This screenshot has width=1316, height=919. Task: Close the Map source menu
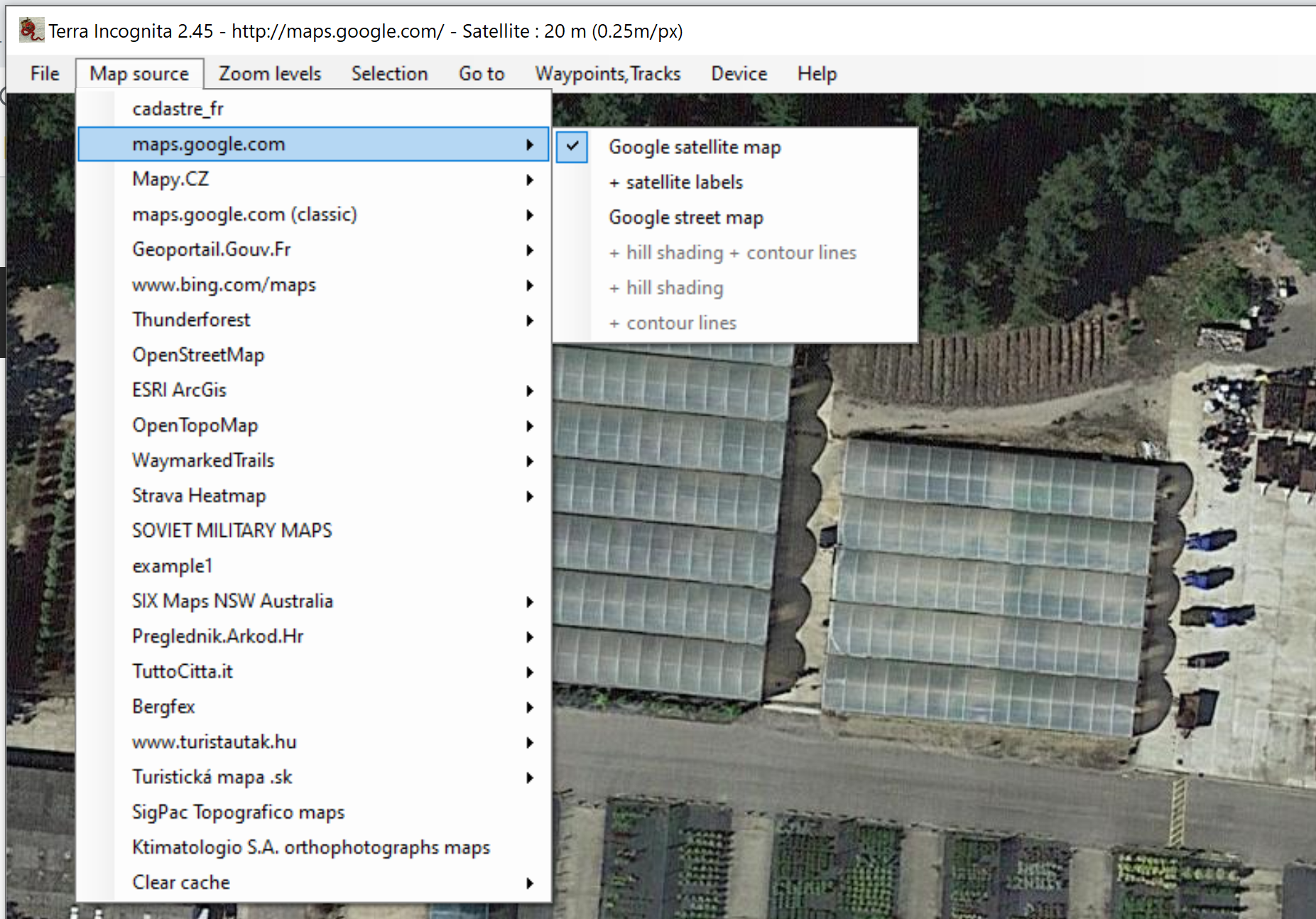click(139, 74)
